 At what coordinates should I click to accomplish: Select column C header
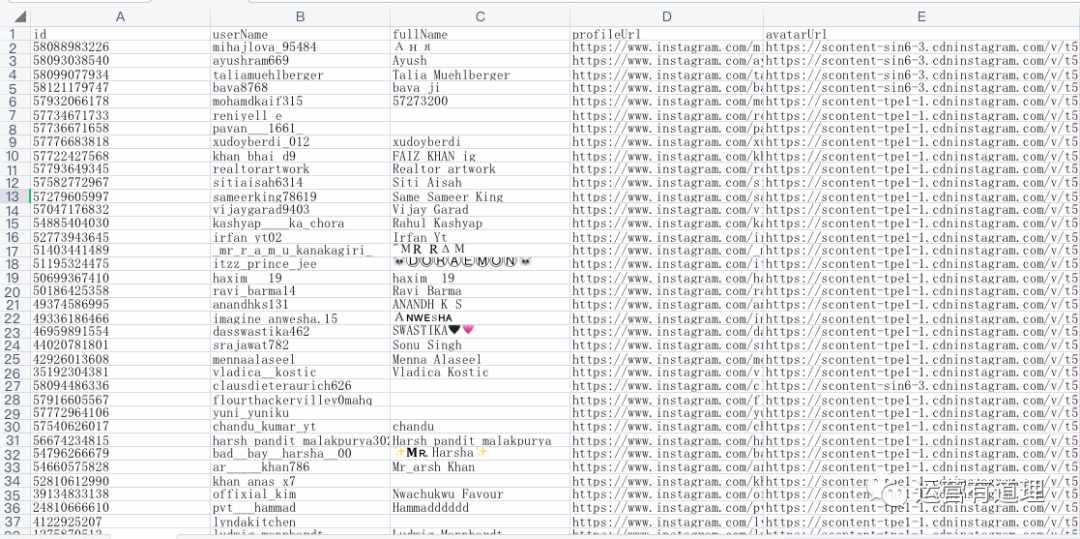(x=480, y=17)
